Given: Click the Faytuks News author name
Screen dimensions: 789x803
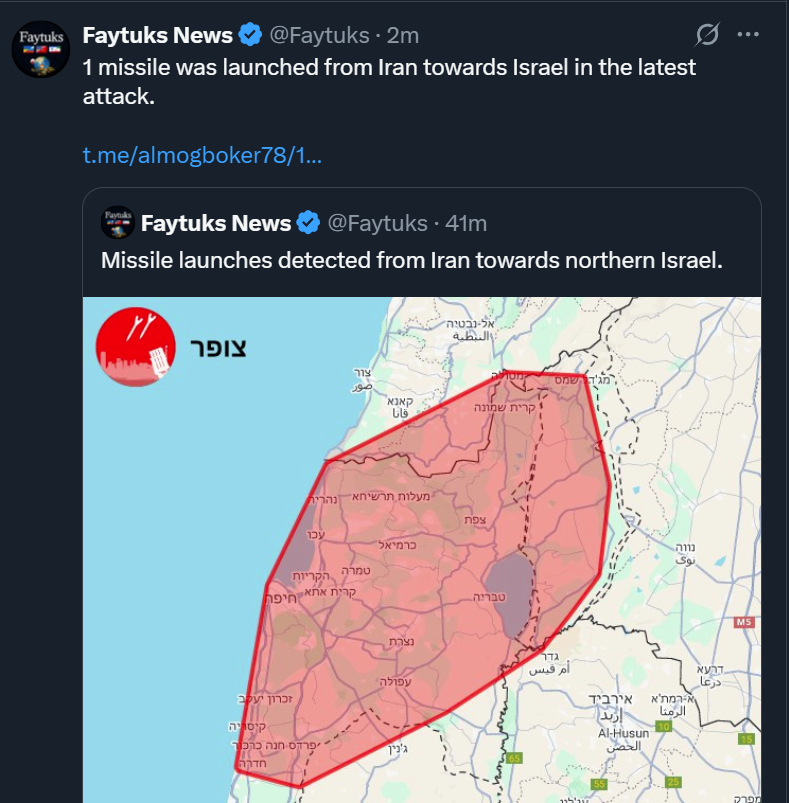Looking at the screenshot, I should tap(158, 35).
